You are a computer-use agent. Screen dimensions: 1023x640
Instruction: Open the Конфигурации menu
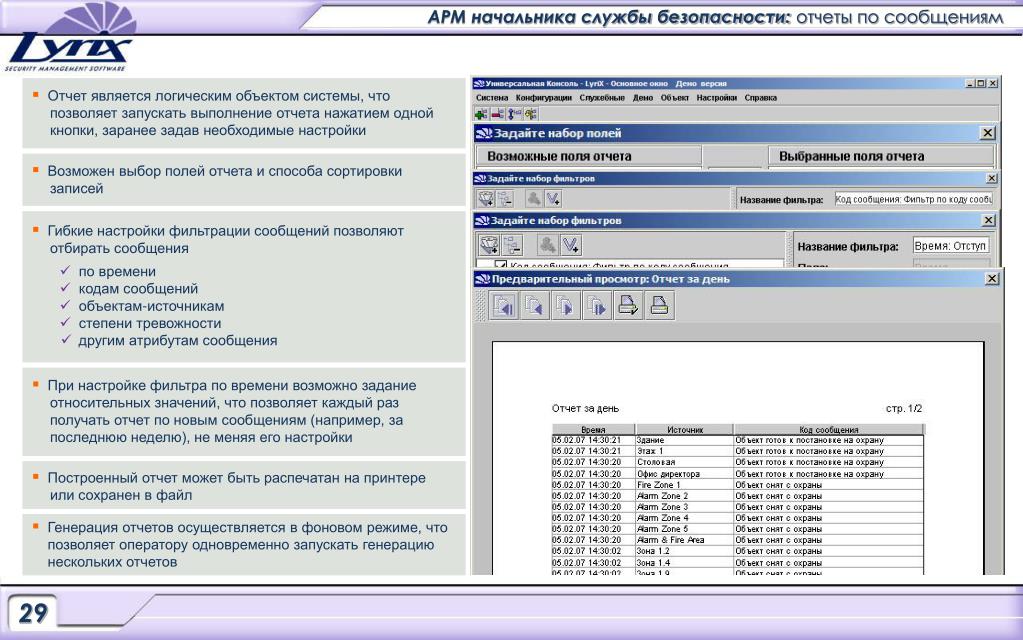(543, 98)
